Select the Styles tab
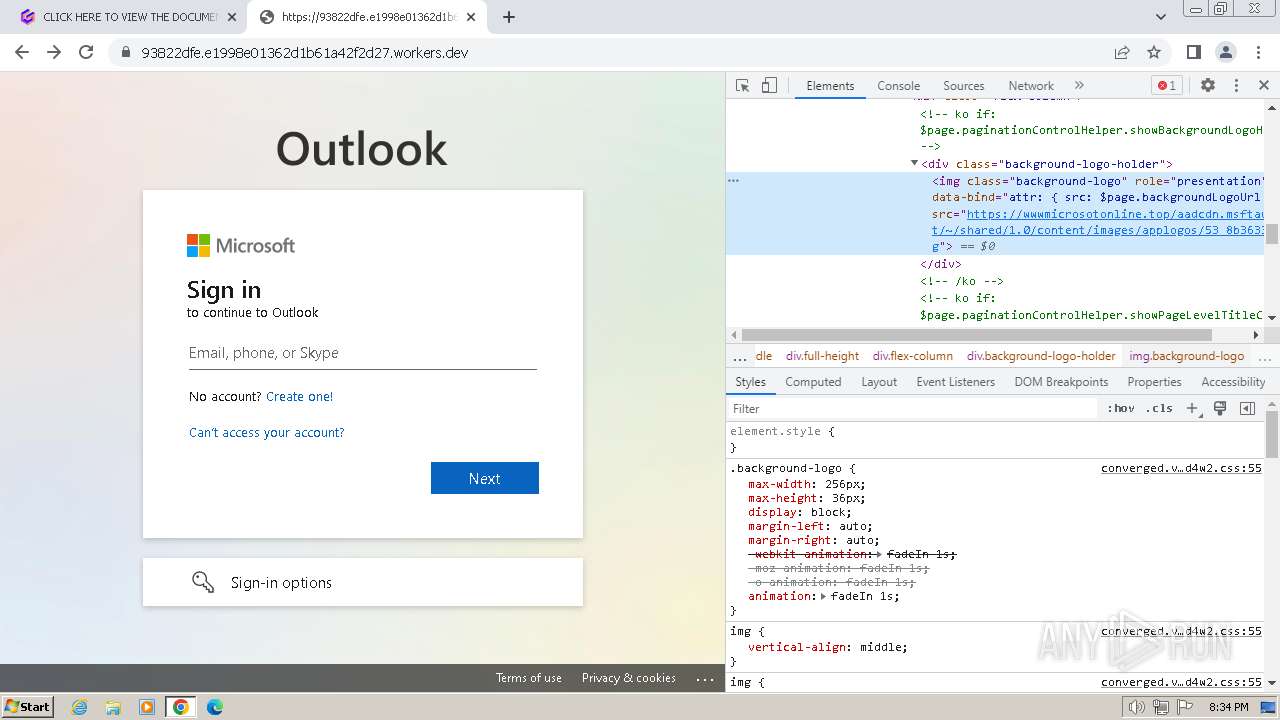The width and height of the screenshot is (1280, 720). tap(750, 382)
